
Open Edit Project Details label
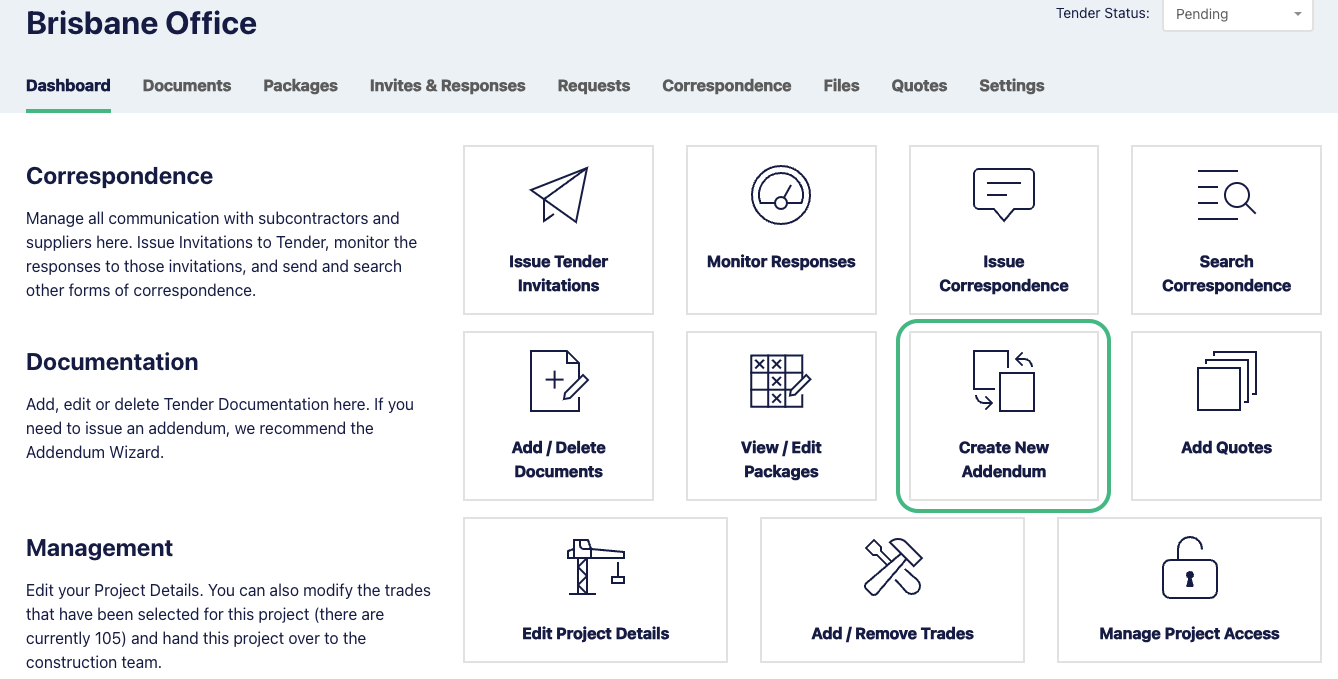[x=595, y=634]
